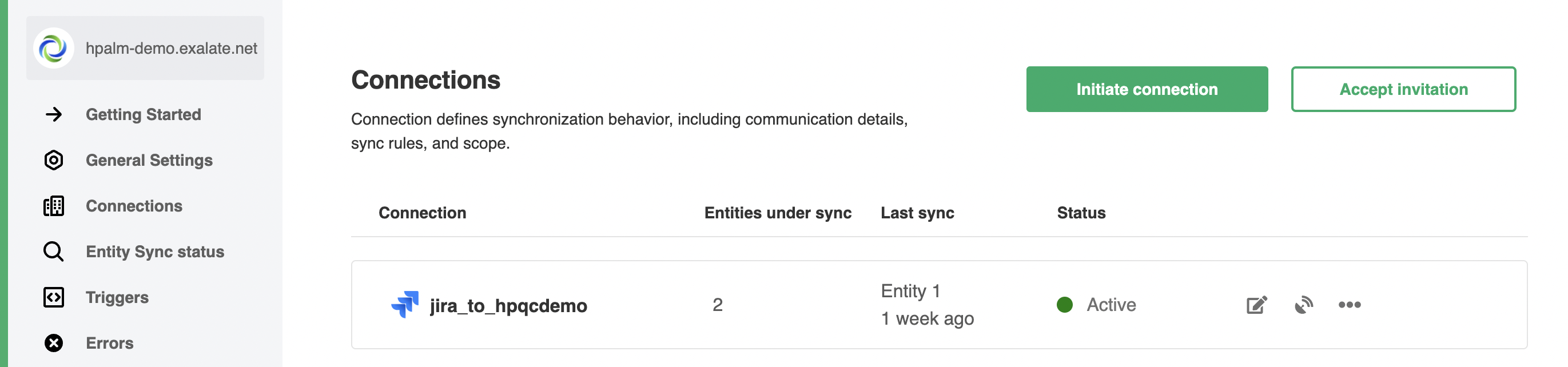Edit the jira_to_hpqcdemo connection

coord(1256,305)
